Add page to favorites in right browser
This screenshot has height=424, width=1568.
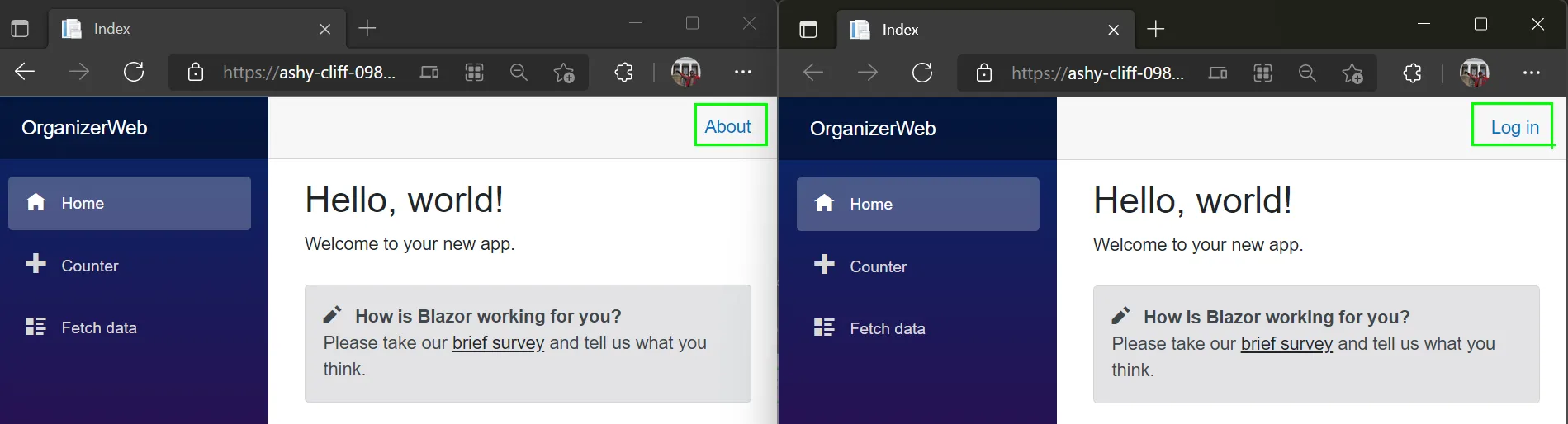(x=1352, y=73)
